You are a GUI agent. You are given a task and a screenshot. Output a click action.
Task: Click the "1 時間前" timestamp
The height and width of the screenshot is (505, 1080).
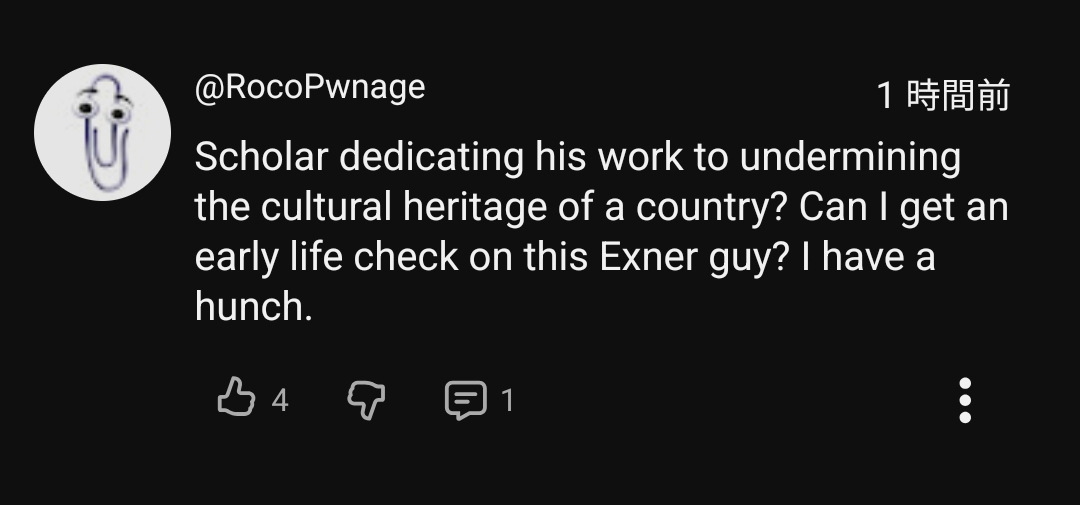(x=942, y=96)
